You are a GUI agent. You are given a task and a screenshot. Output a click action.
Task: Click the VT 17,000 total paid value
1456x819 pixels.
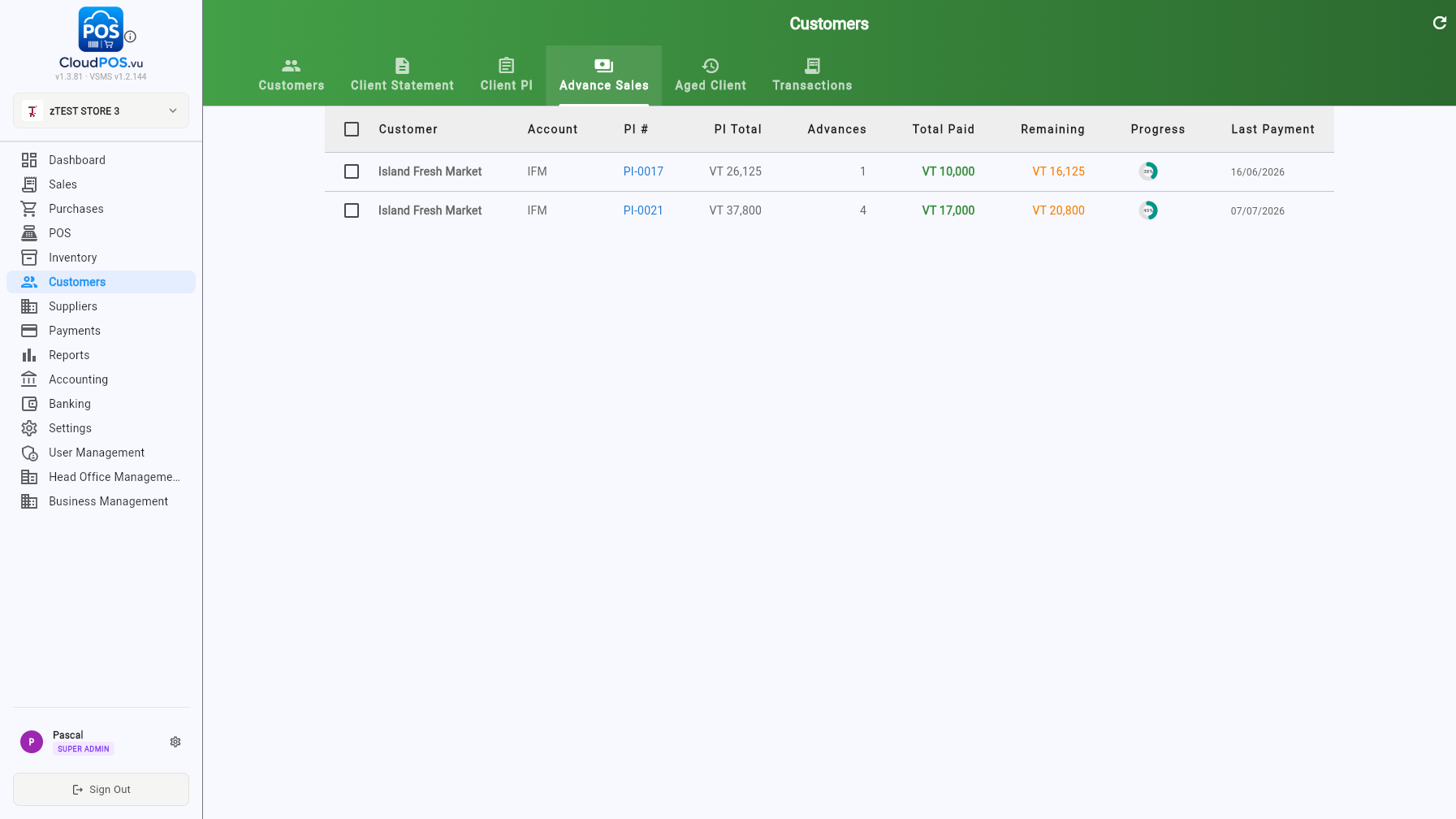[948, 210]
